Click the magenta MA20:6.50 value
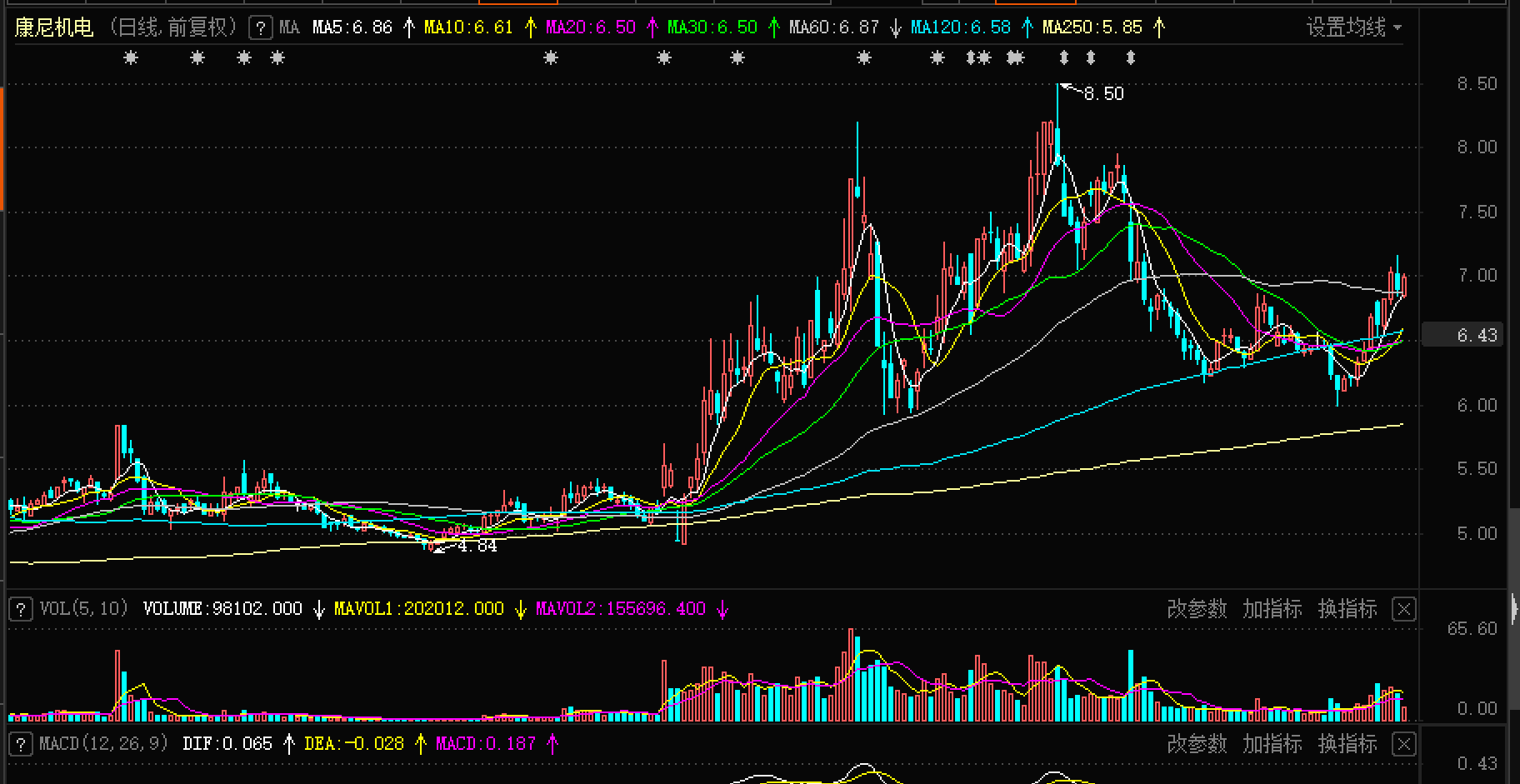Image resolution: width=1520 pixels, height=784 pixels. (590, 28)
